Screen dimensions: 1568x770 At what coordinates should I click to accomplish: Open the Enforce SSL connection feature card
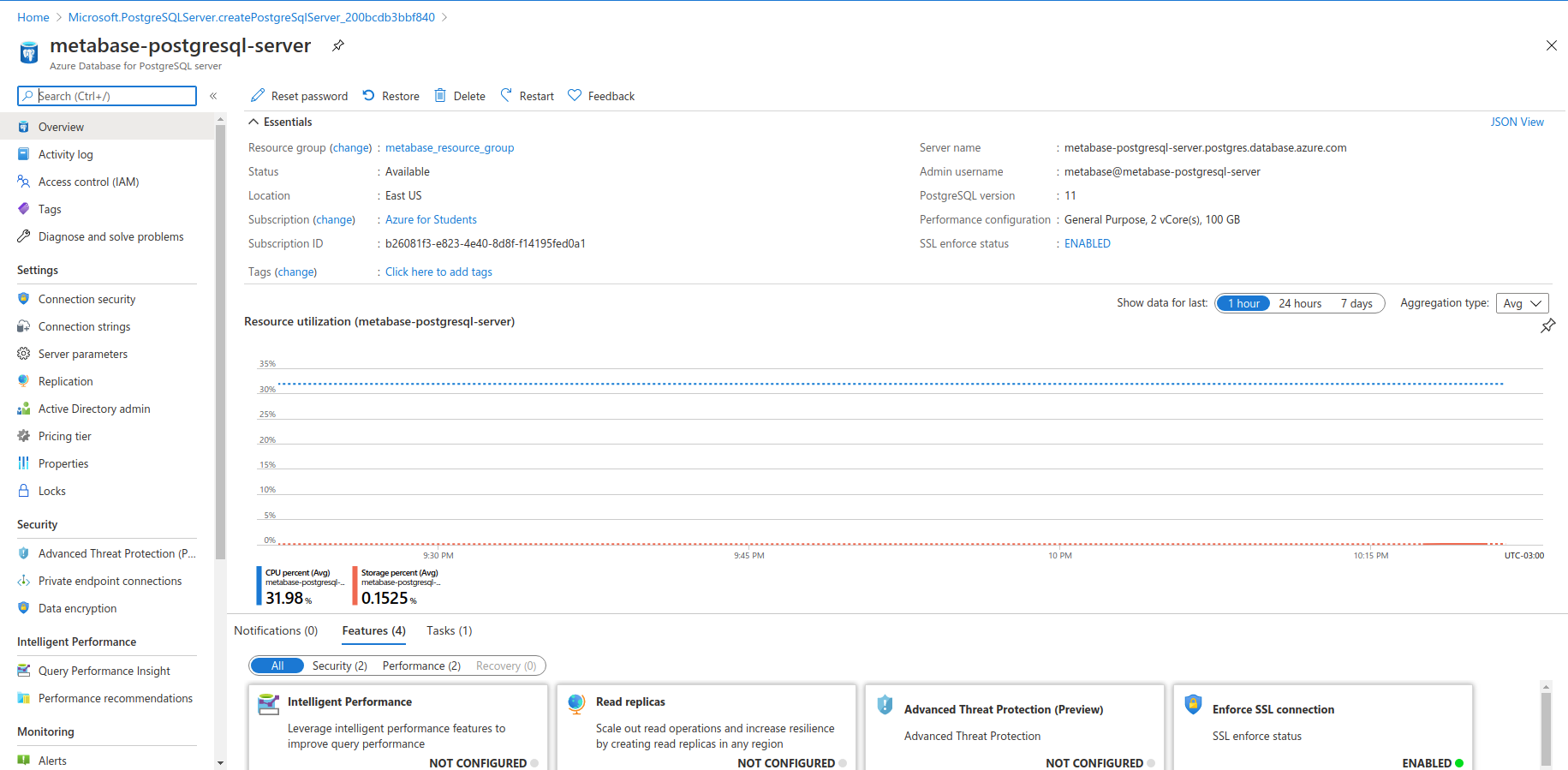coord(1323,726)
